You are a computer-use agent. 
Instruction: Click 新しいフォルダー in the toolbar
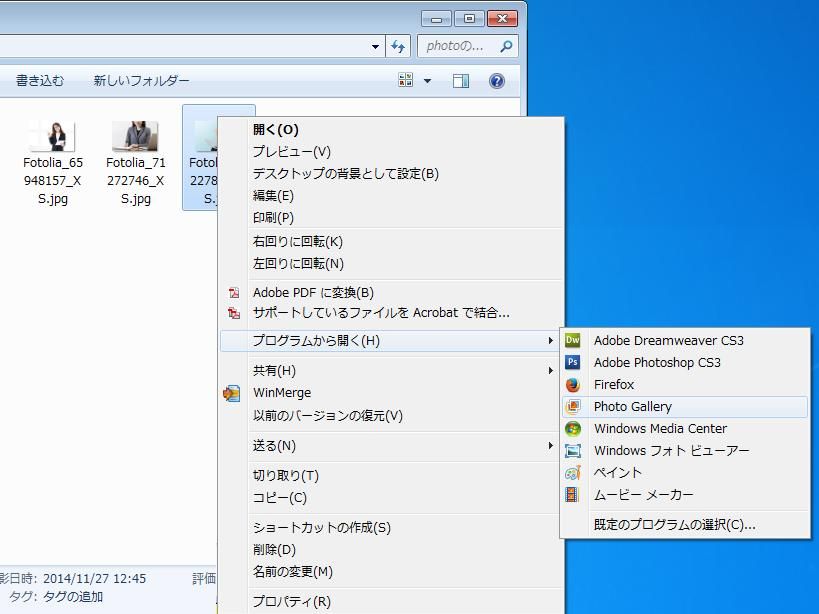[141, 81]
